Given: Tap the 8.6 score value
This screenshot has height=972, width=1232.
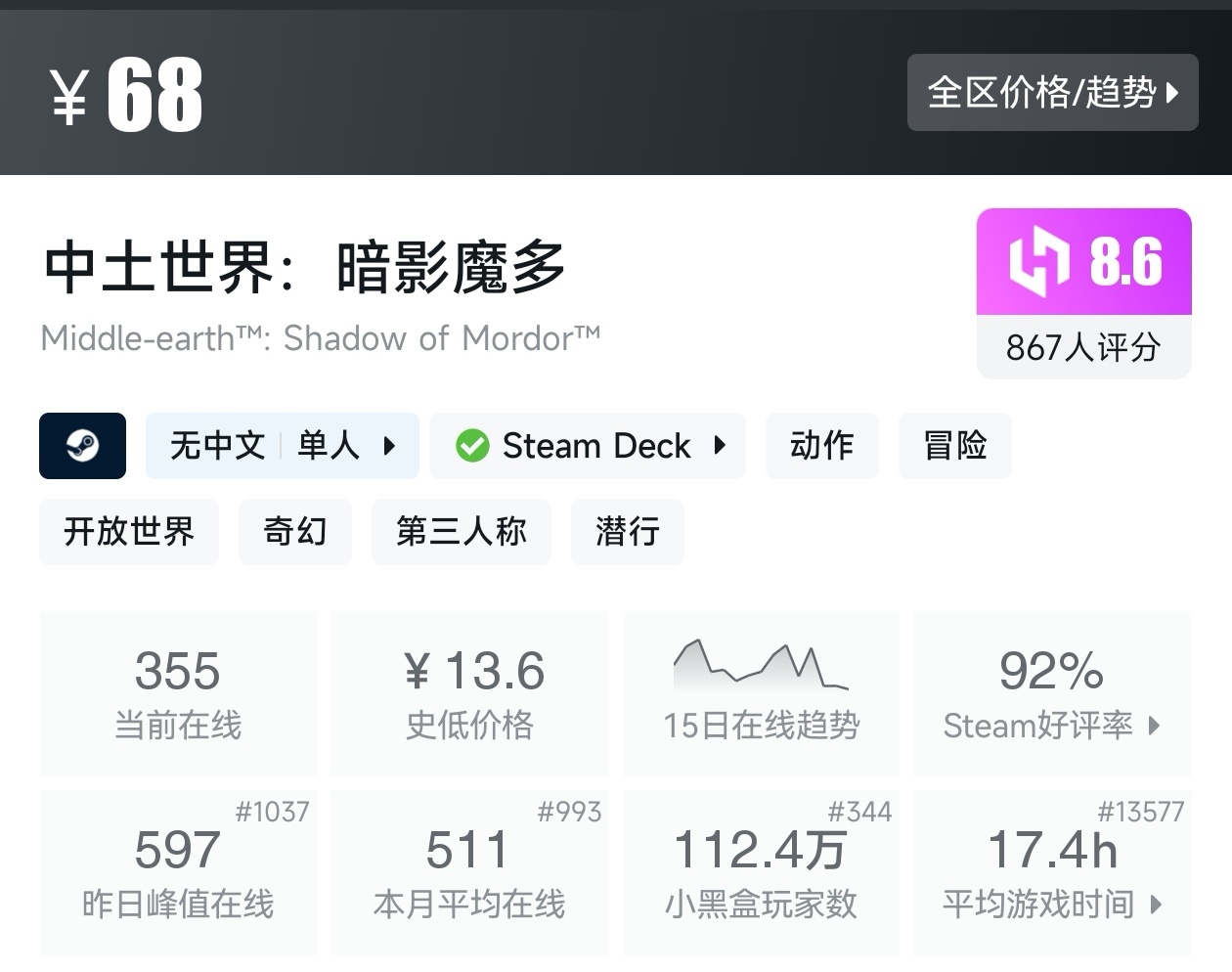Looking at the screenshot, I should (x=1125, y=262).
